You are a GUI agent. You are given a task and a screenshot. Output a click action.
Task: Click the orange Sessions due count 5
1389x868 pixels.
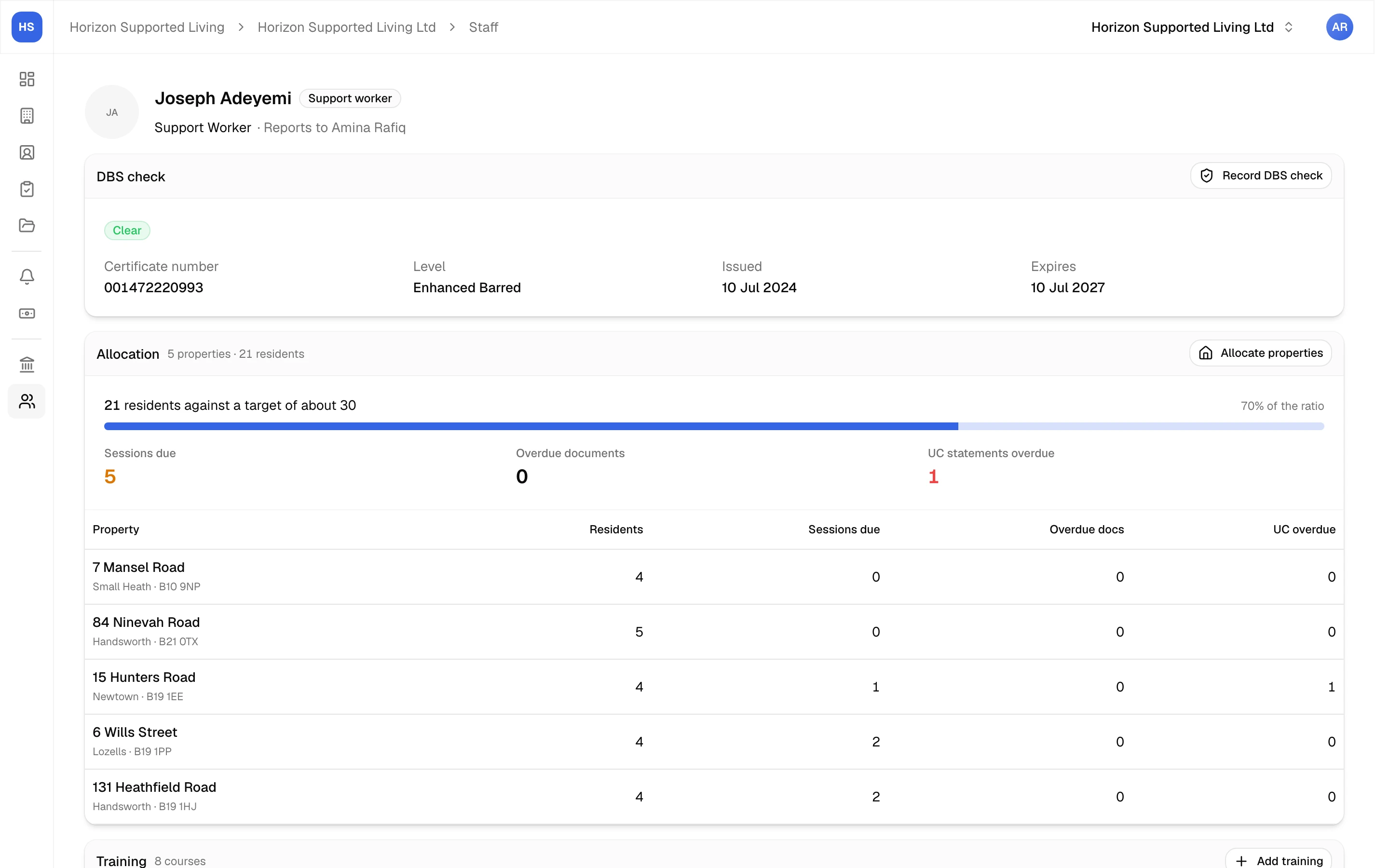[110, 476]
